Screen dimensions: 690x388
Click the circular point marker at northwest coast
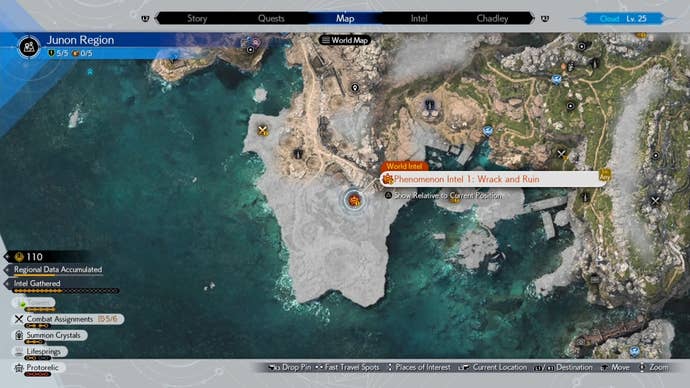[x=250, y=50]
